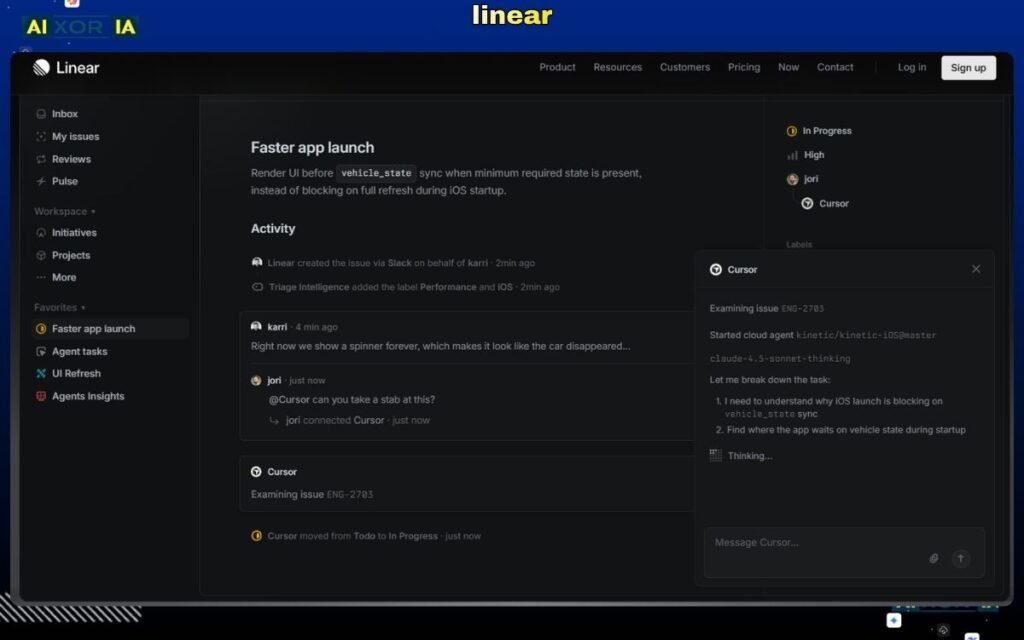Click the Sign up button
This screenshot has width=1024, height=640.
[x=968, y=67]
